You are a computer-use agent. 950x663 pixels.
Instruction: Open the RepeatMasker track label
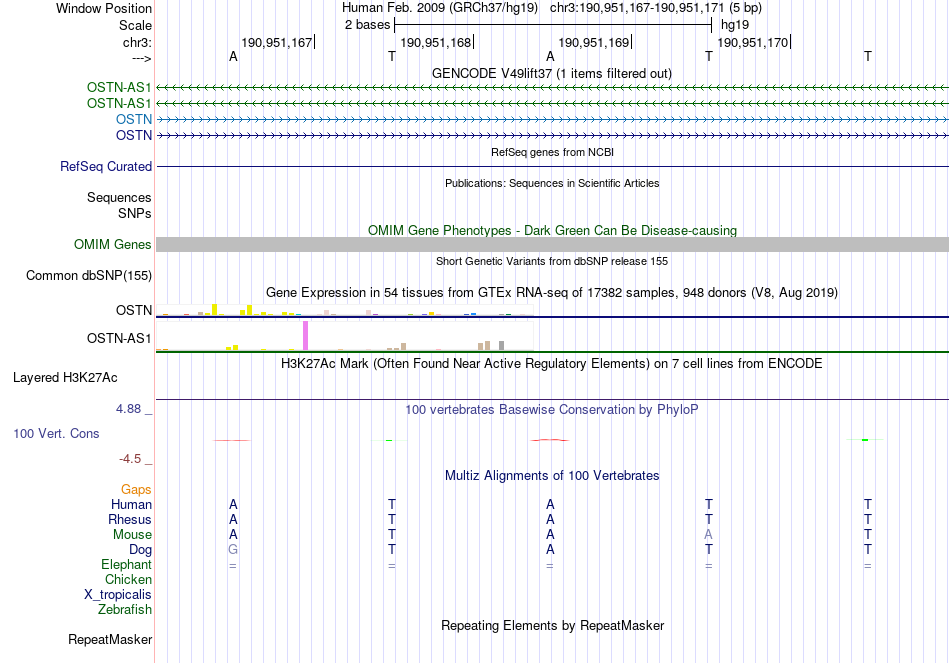(110, 639)
